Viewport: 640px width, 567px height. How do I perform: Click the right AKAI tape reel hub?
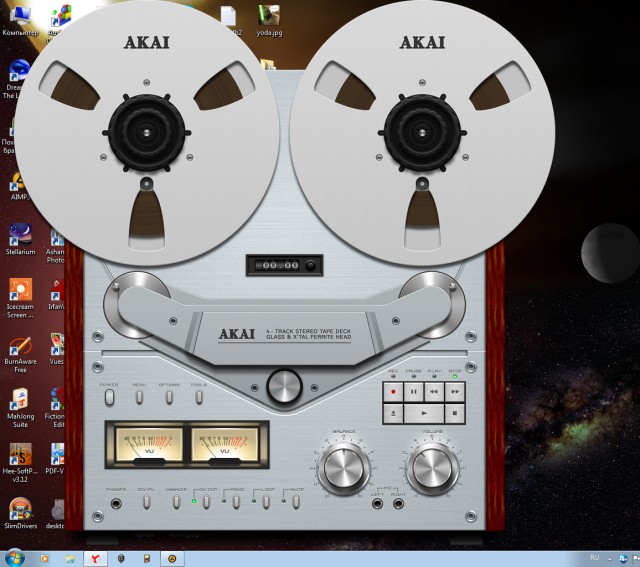tap(422, 133)
